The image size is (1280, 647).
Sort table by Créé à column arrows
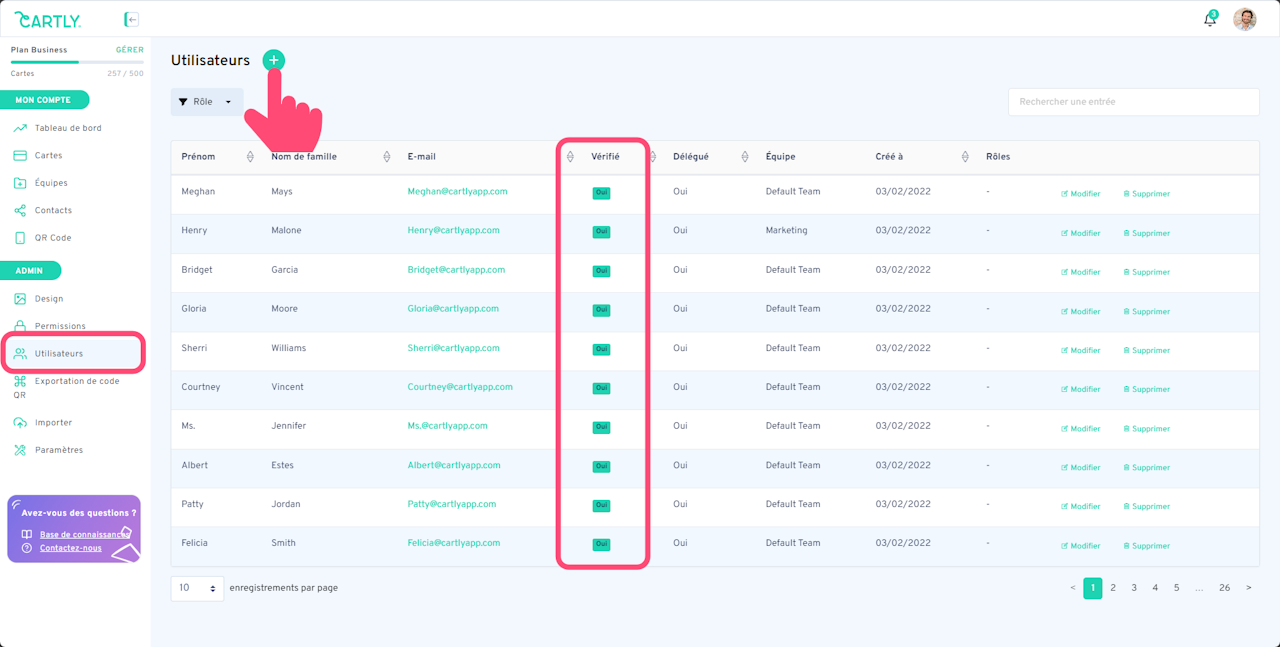tap(965, 157)
